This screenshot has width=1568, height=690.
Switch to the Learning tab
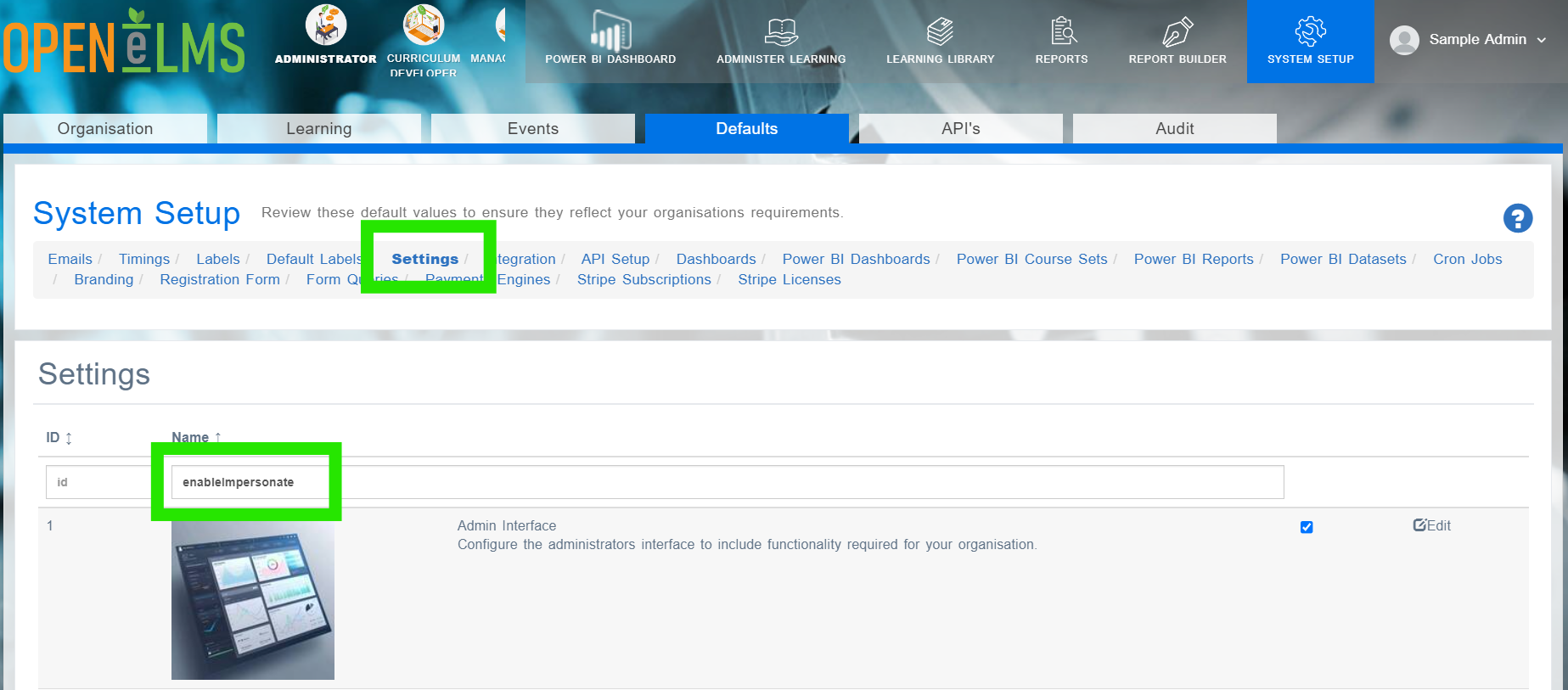coord(319,129)
